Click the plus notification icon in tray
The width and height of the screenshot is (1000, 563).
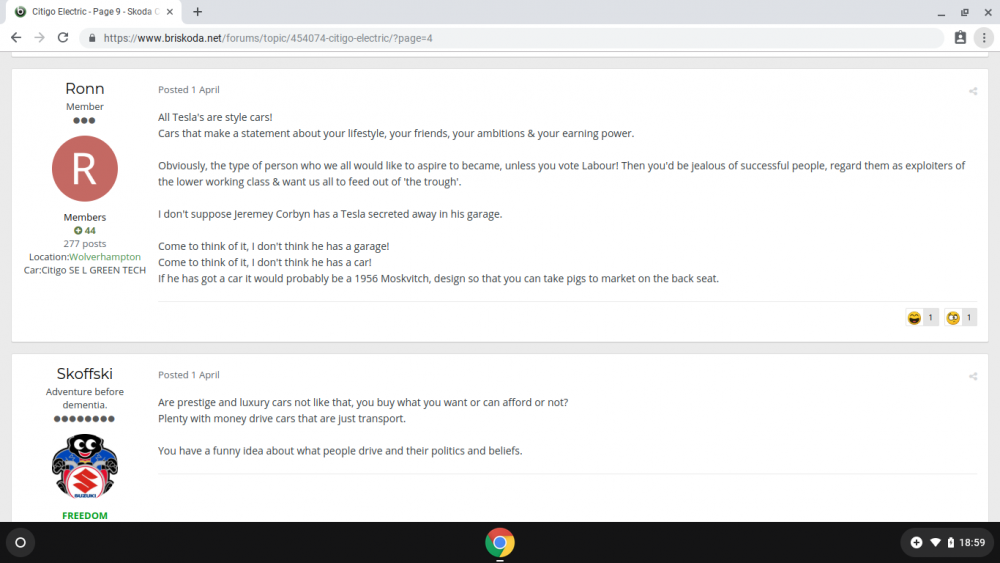916,543
